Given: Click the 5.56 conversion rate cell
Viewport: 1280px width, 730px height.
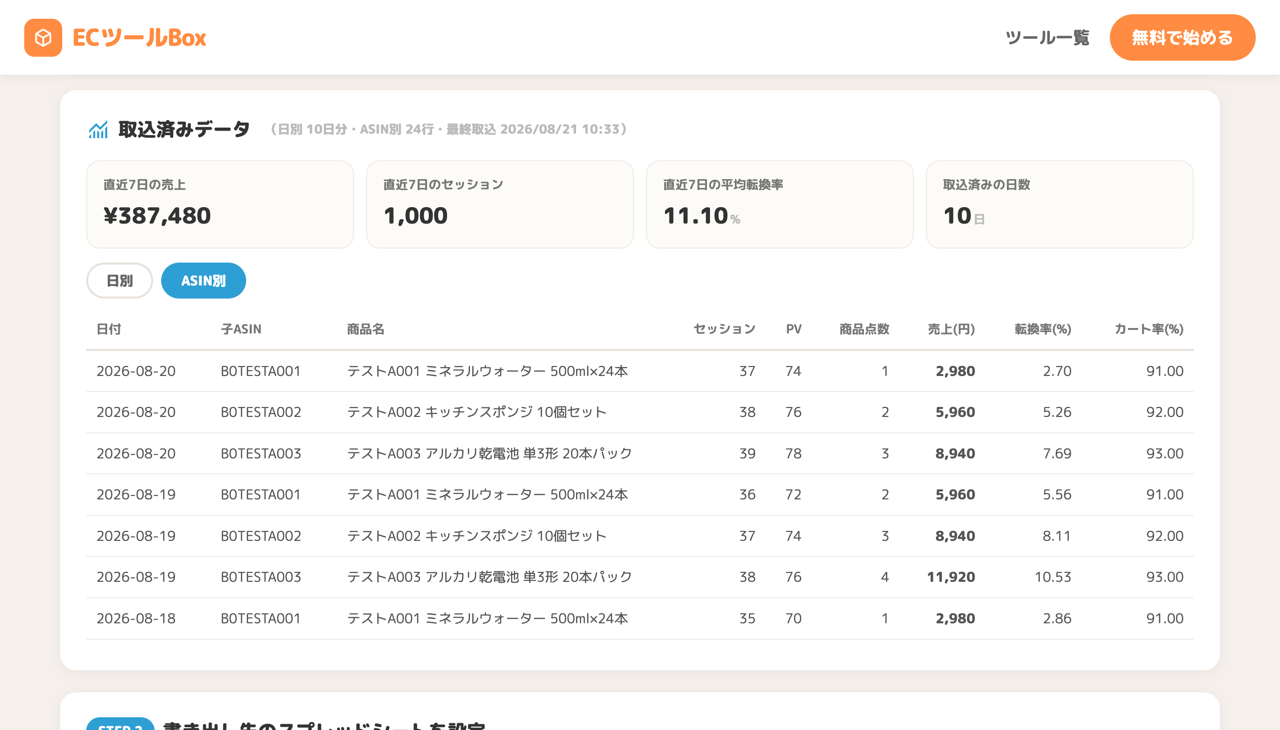Looking at the screenshot, I should pos(1057,494).
